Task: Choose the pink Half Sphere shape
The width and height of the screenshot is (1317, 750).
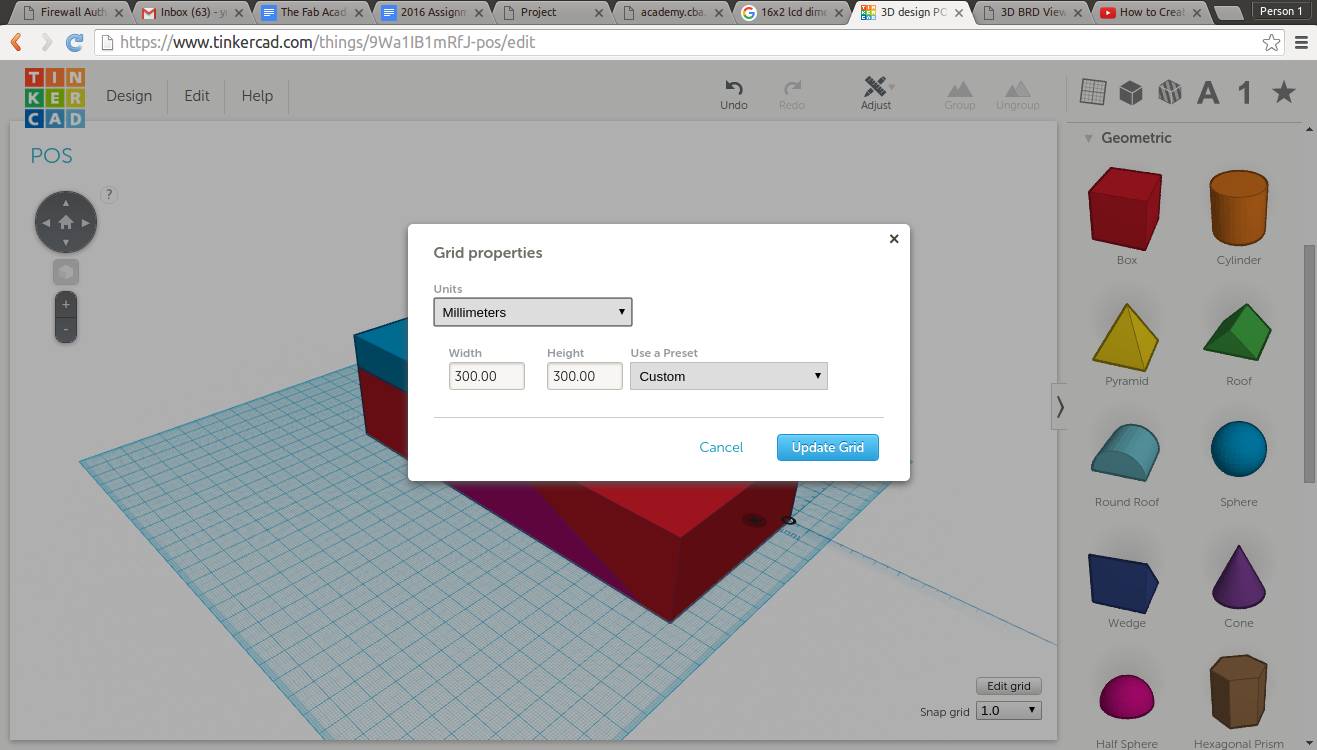Action: pyautogui.click(x=1126, y=697)
